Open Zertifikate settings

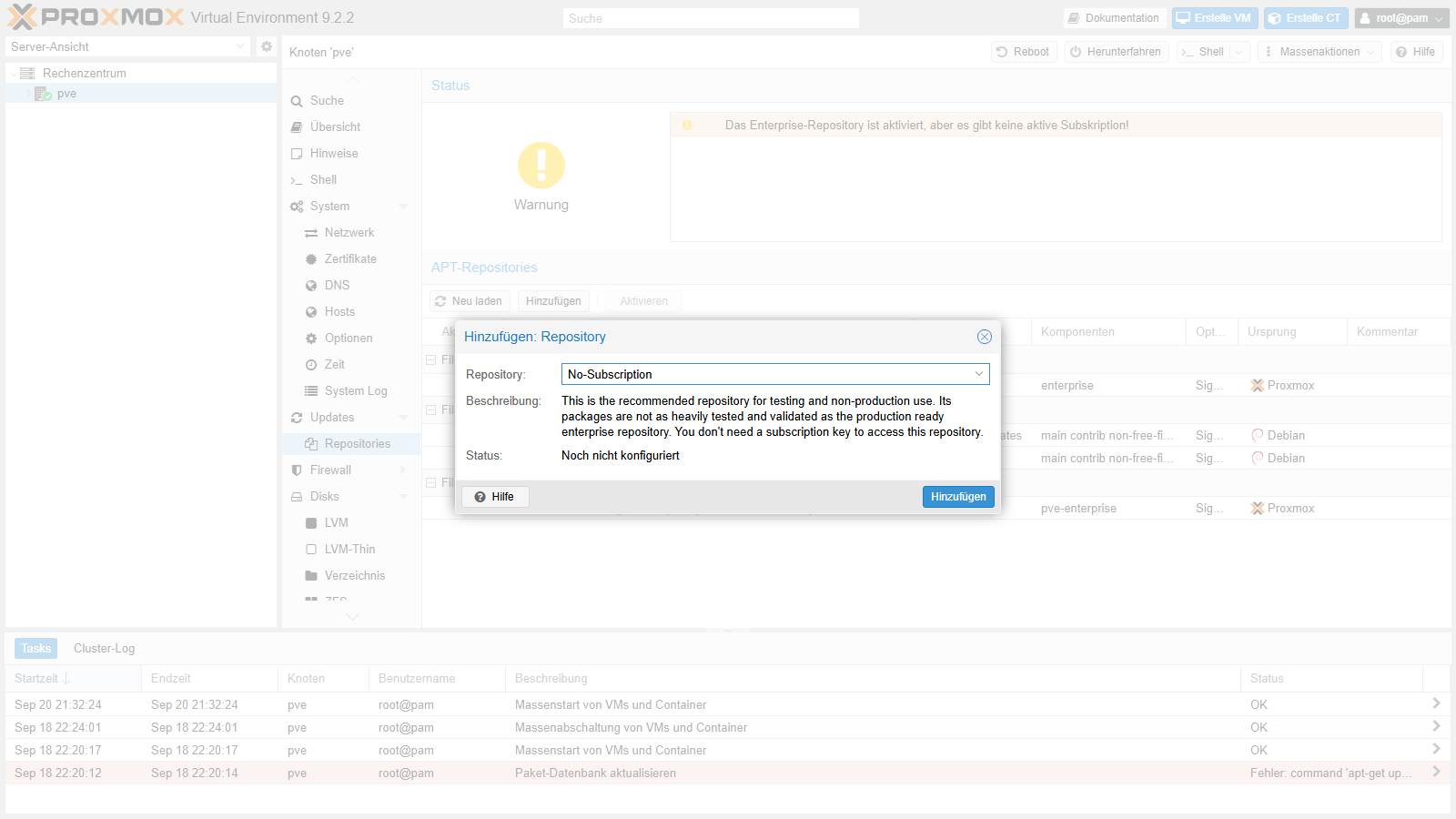click(x=350, y=259)
